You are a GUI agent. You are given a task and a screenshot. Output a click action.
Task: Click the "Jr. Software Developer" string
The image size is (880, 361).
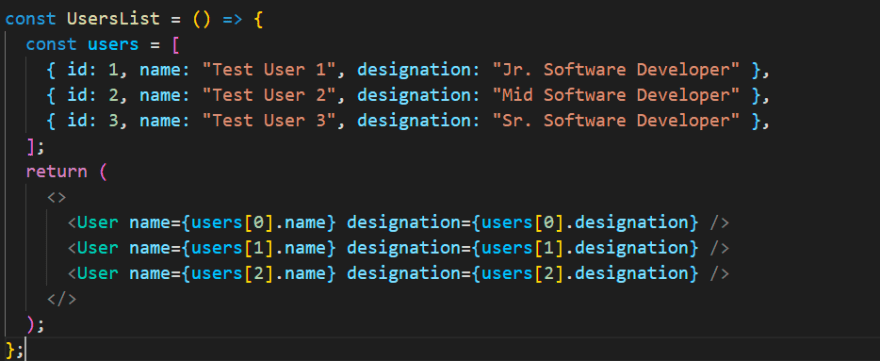tap(616, 70)
